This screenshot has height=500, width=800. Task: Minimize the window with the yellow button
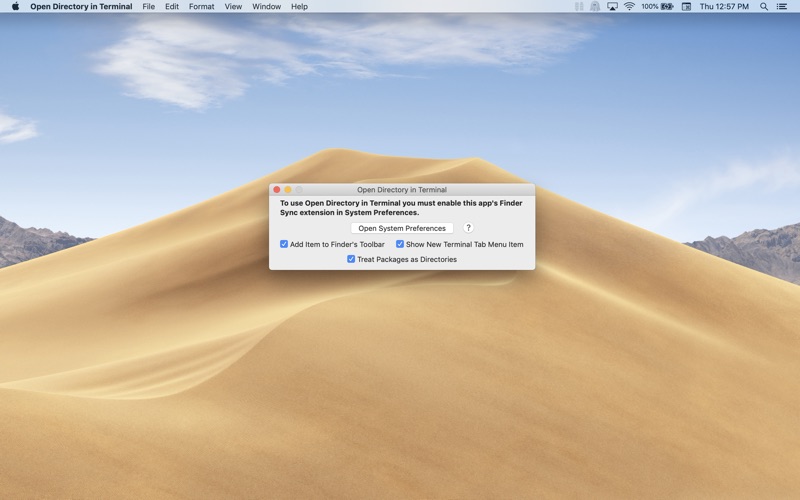tap(288, 190)
